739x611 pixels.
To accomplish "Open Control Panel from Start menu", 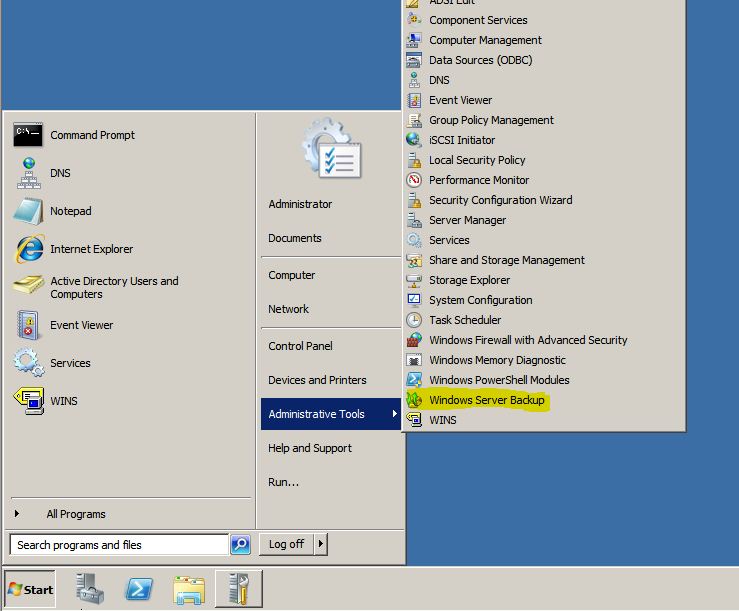I will (300, 346).
